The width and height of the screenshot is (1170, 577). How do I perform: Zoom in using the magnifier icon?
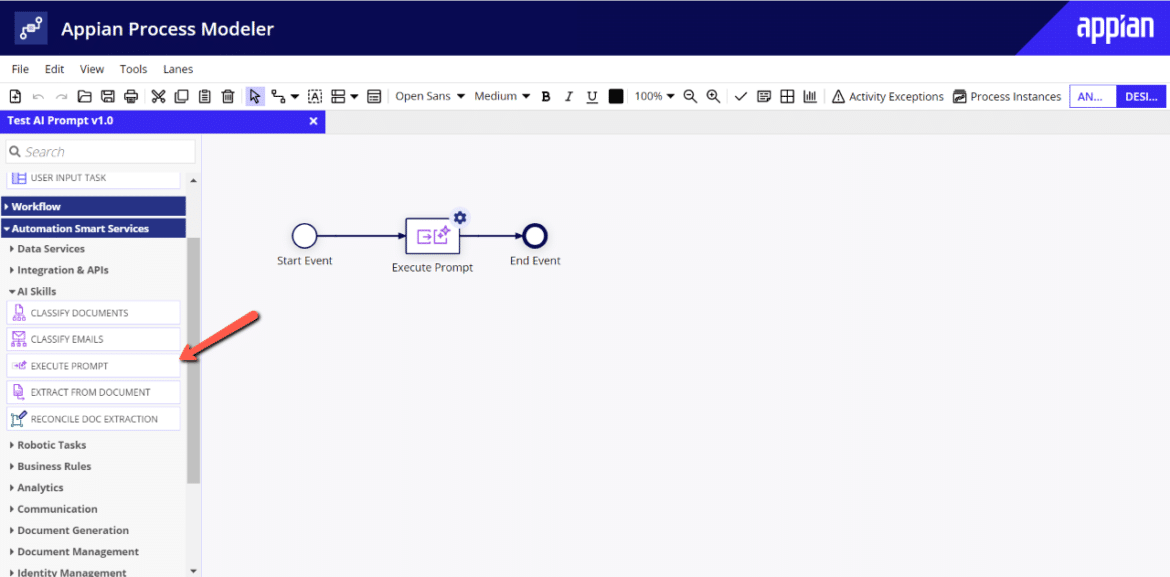pos(712,95)
